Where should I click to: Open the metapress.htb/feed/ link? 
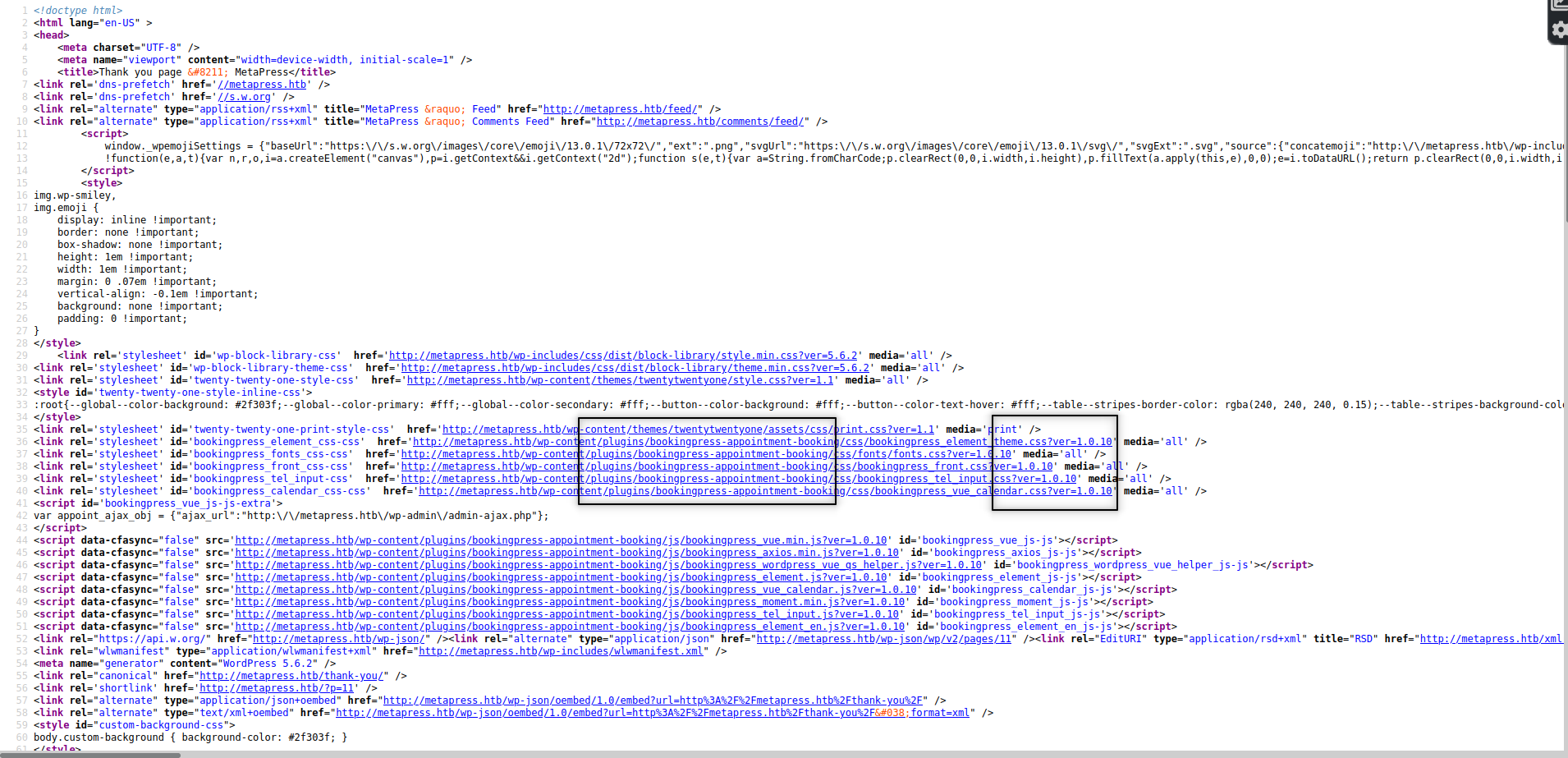(622, 109)
